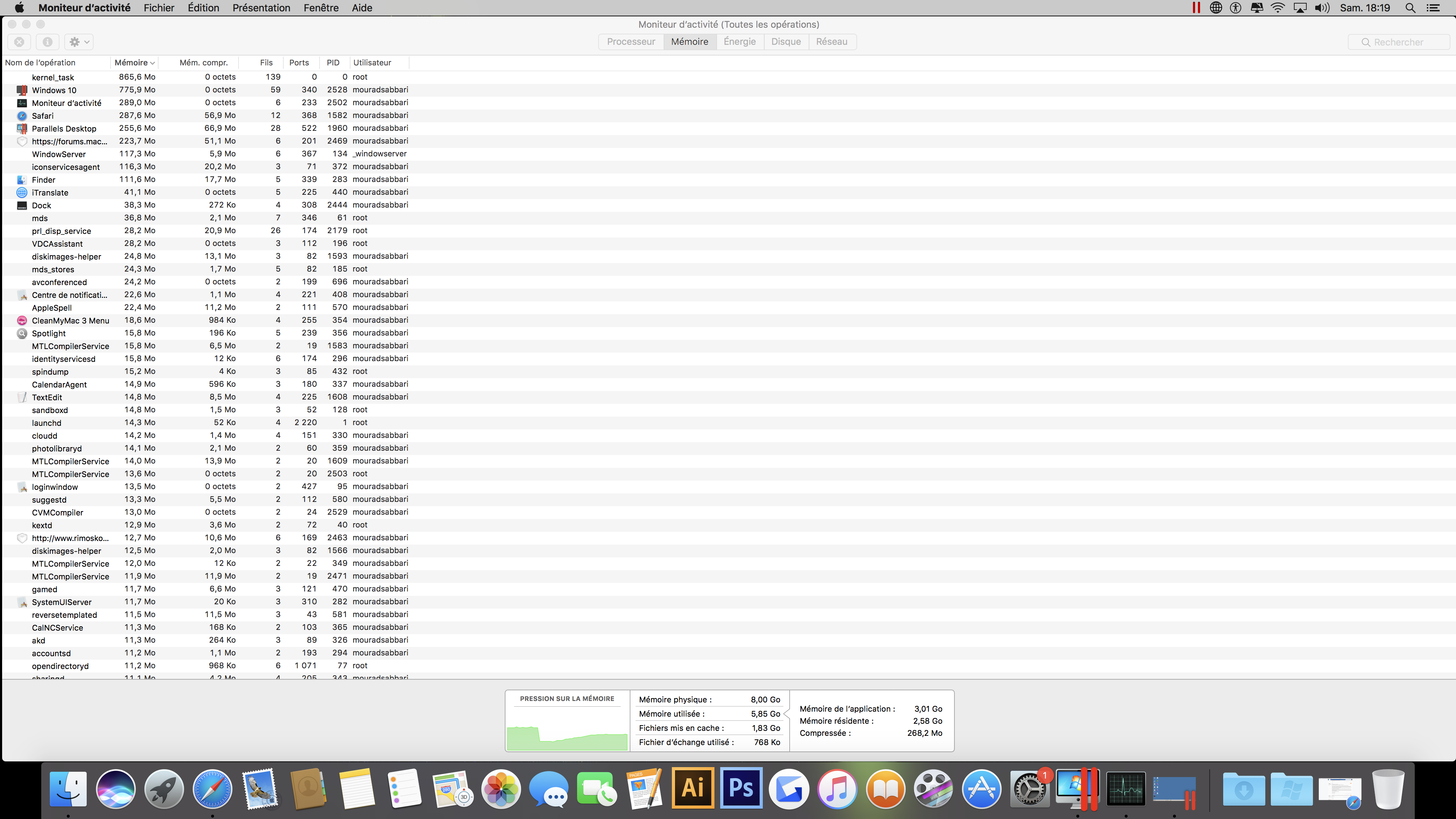The height and width of the screenshot is (819, 1456).
Task: Select the iconservicesagent process name
Action: click(65, 167)
